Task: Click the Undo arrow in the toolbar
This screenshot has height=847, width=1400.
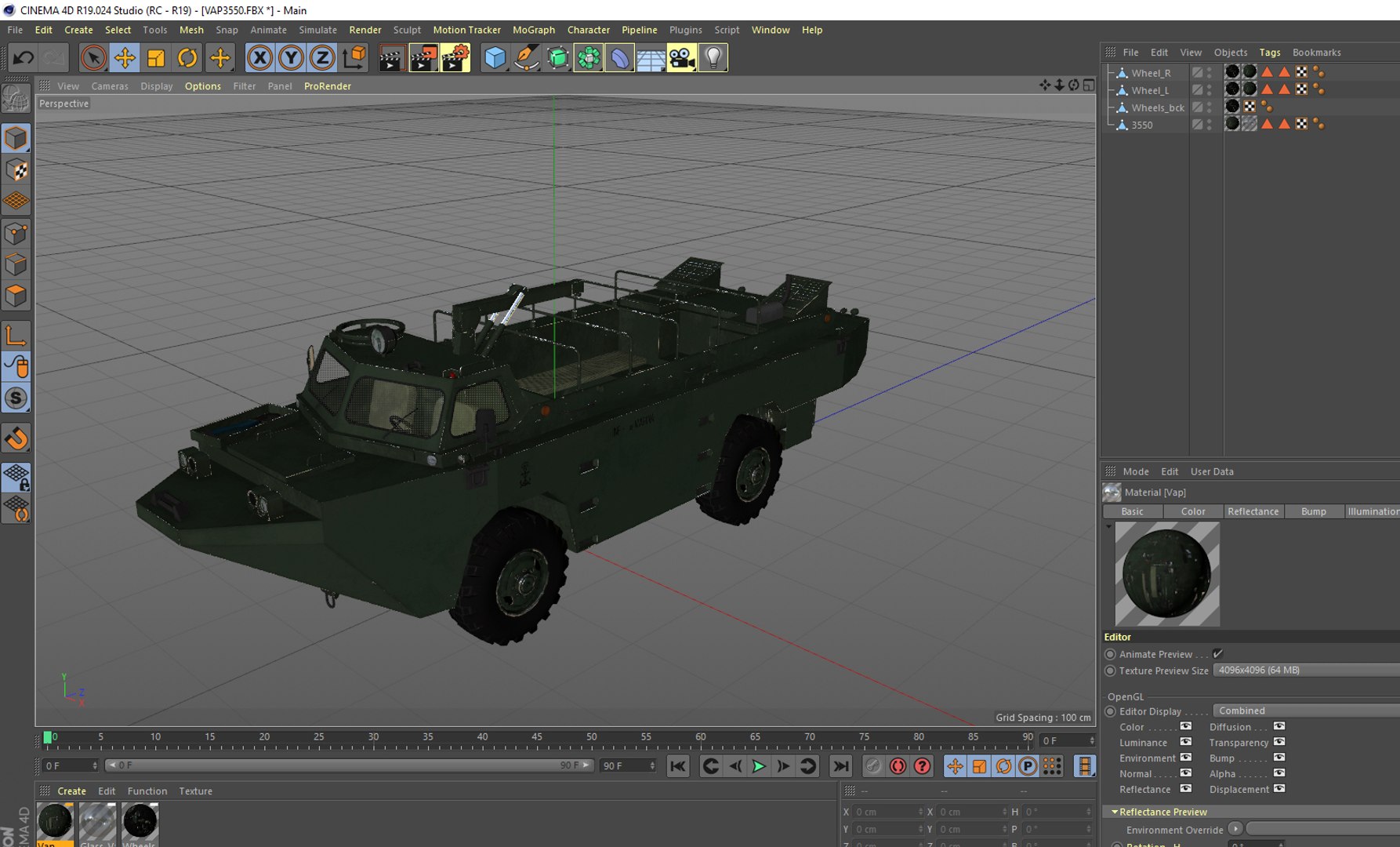Action: tap(24, 57)
